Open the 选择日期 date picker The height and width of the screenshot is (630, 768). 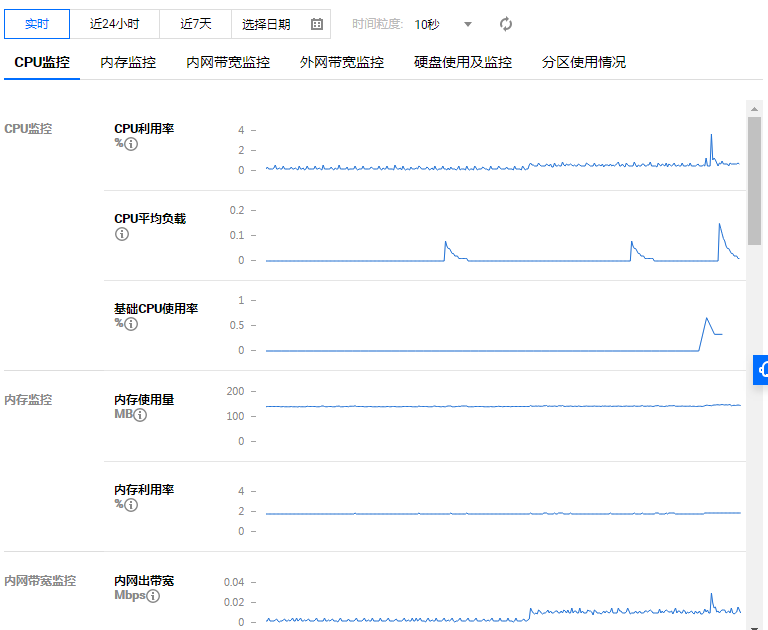click(281, 24)
